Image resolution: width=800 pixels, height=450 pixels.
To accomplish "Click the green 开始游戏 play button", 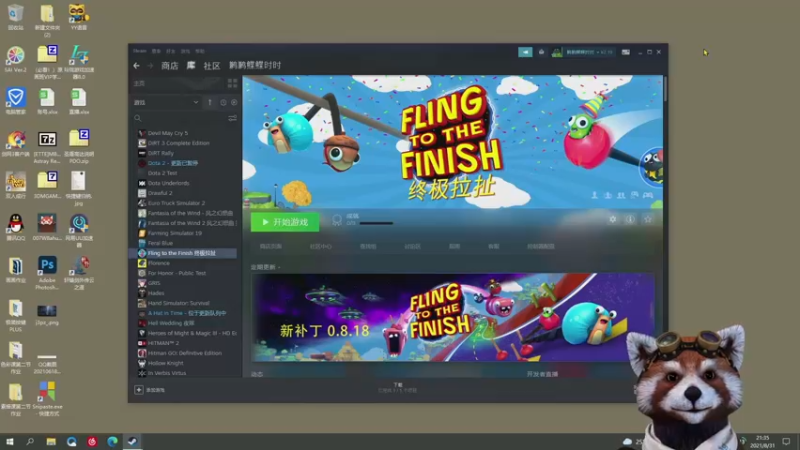I will pyautogui.click(x=285, y=222).
